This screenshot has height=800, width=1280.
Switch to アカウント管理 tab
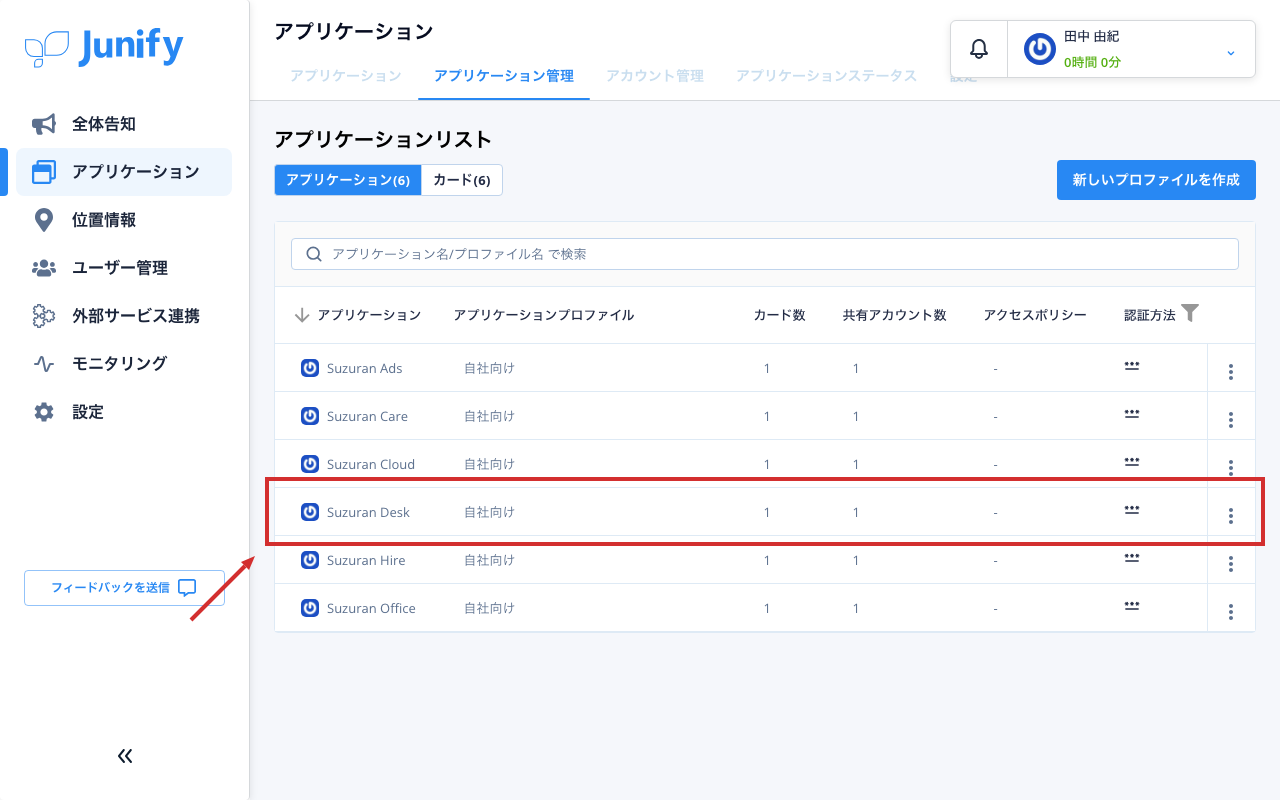coord(655,76)
